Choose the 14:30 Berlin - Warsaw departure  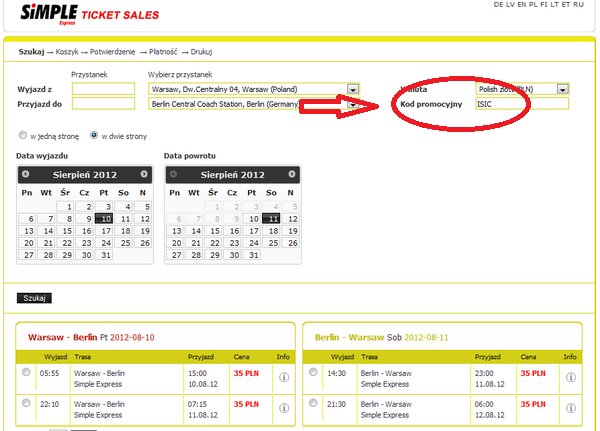coord(313,372)
